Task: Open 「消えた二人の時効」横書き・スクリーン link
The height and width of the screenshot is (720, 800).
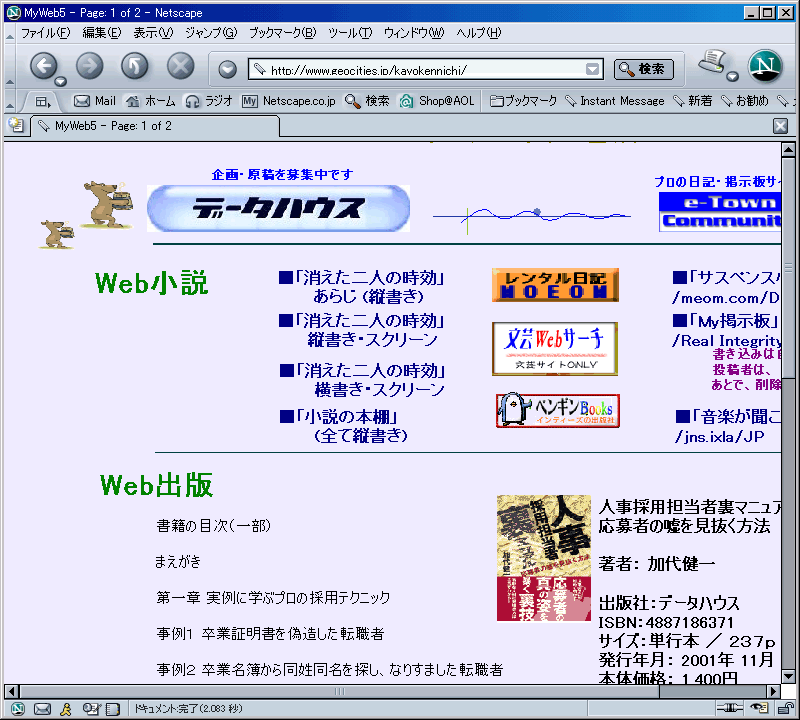Action: point(362,380)
